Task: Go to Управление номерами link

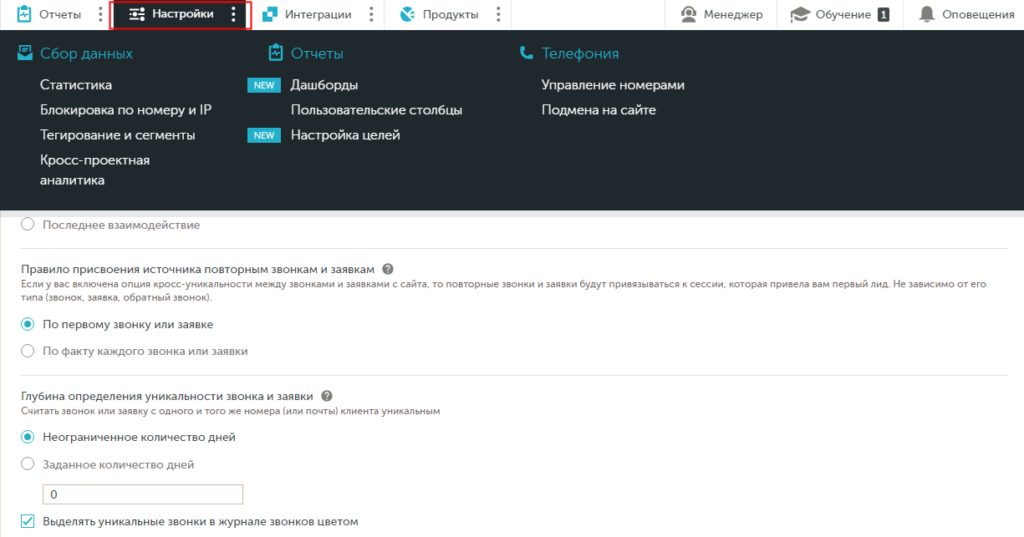Action: [612, 85]
